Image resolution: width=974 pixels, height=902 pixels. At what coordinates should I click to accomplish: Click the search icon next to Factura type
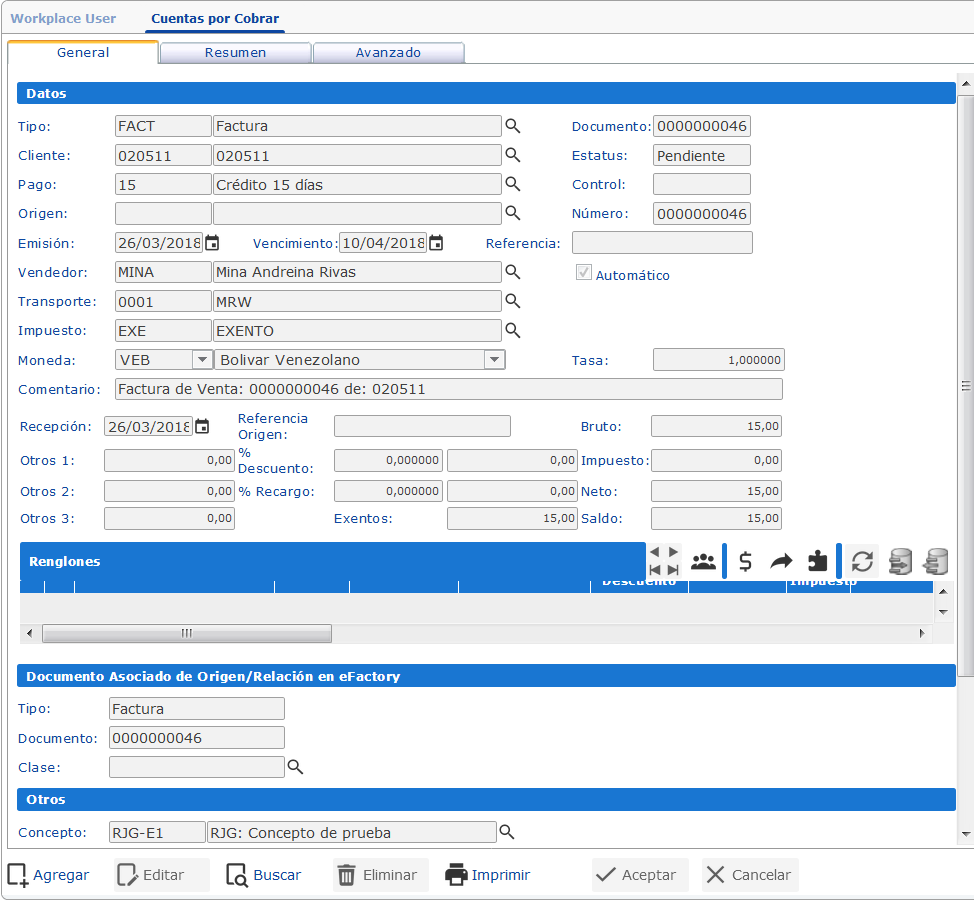pyautogui.click(x=512, y=126)
